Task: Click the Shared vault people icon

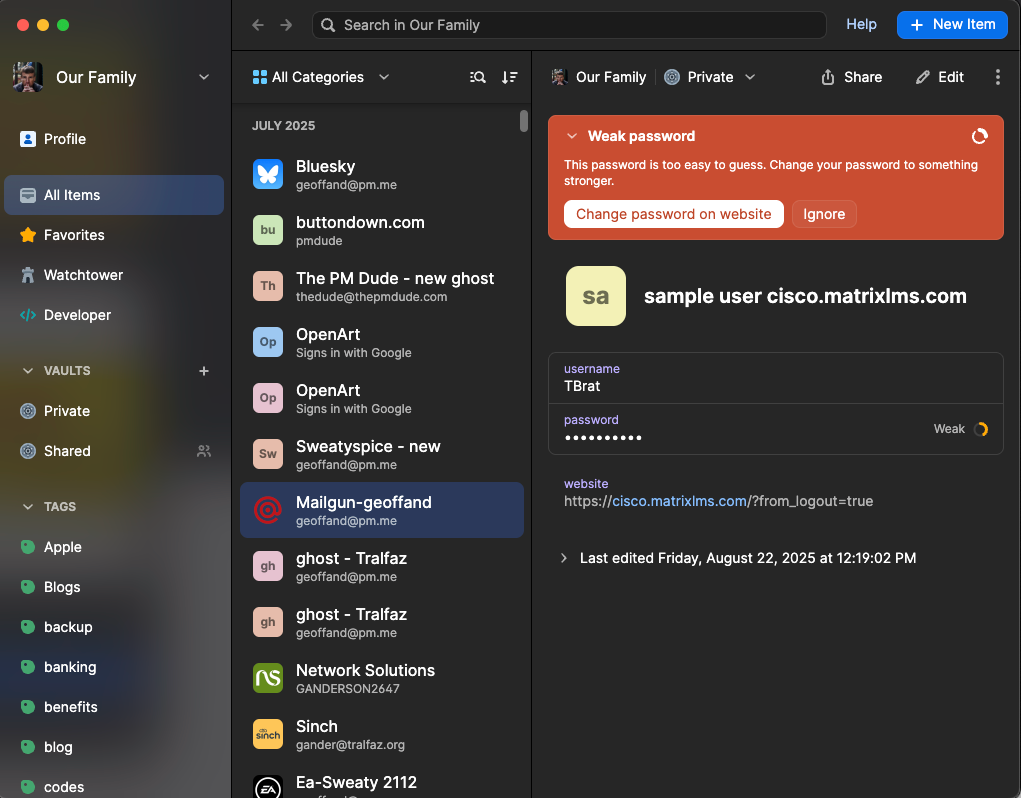Action: (204, 451)
